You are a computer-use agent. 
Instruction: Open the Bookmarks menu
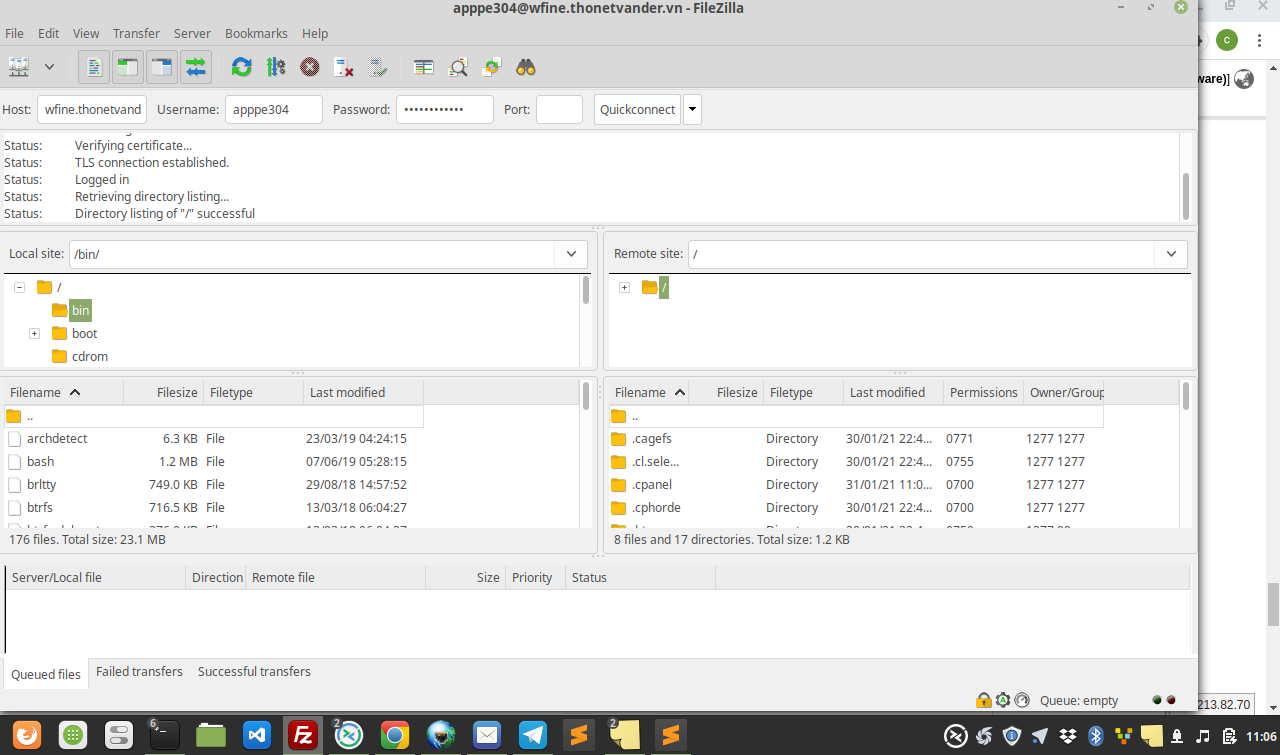tap(257, 33)
